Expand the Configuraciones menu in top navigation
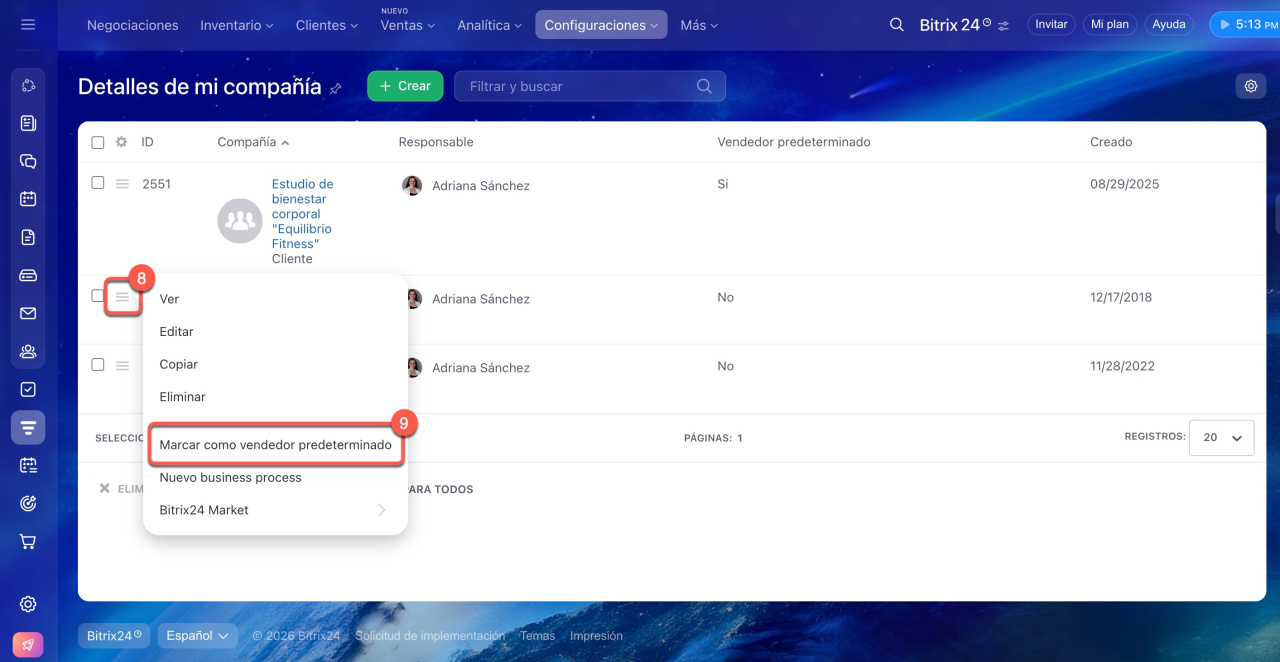 (601, 25)
